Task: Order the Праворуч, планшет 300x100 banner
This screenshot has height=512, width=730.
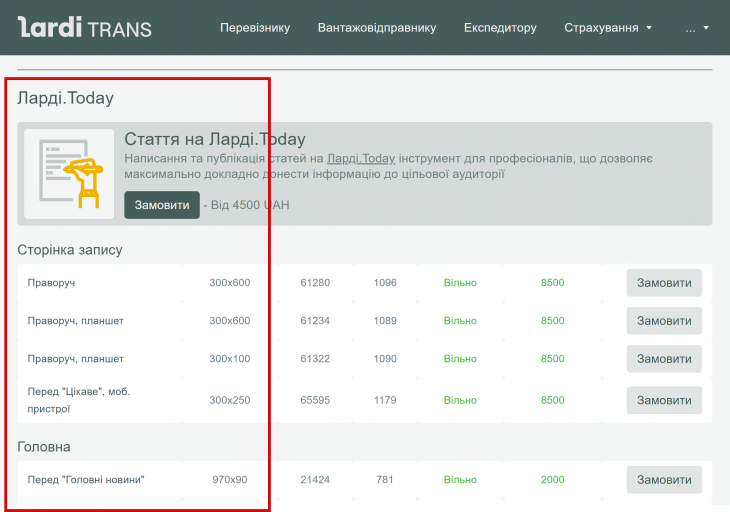Action: 664,359
